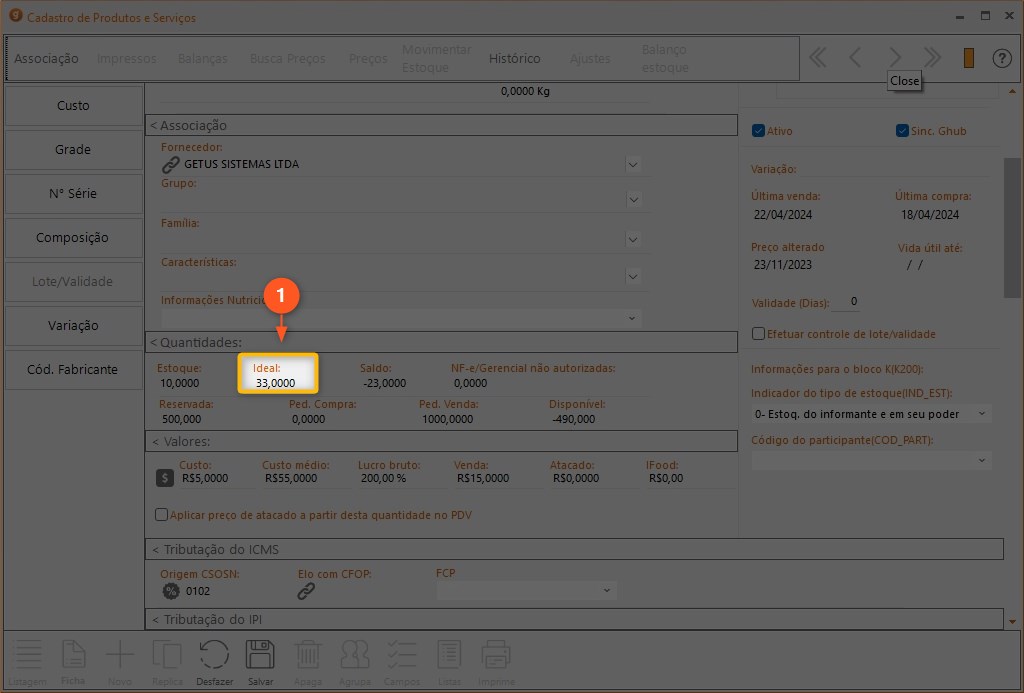This screenshot has height=693, width=1024.
Task: Click the Ideal quantity field
Action: tap(277, 383)
